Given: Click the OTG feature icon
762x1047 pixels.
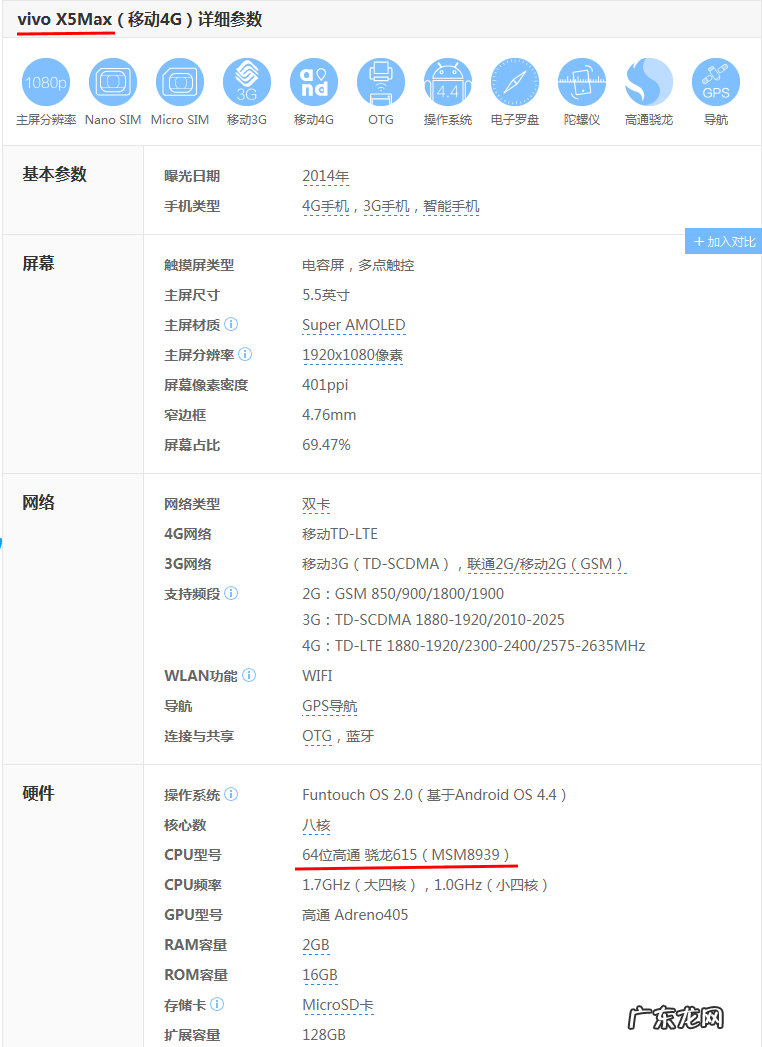Looking at the screenshot, I should pos(381,82).
